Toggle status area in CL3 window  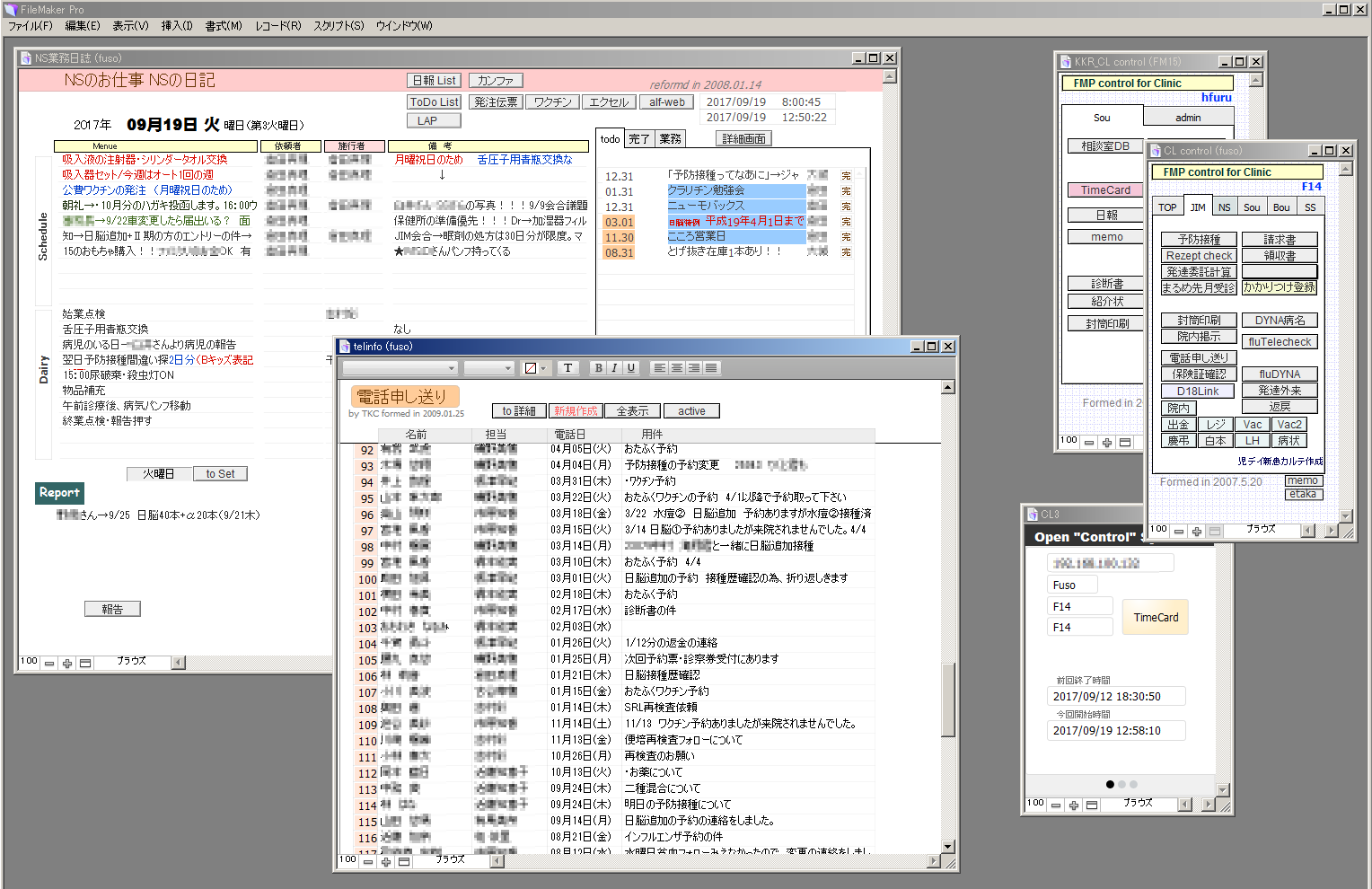(1092, 805)
